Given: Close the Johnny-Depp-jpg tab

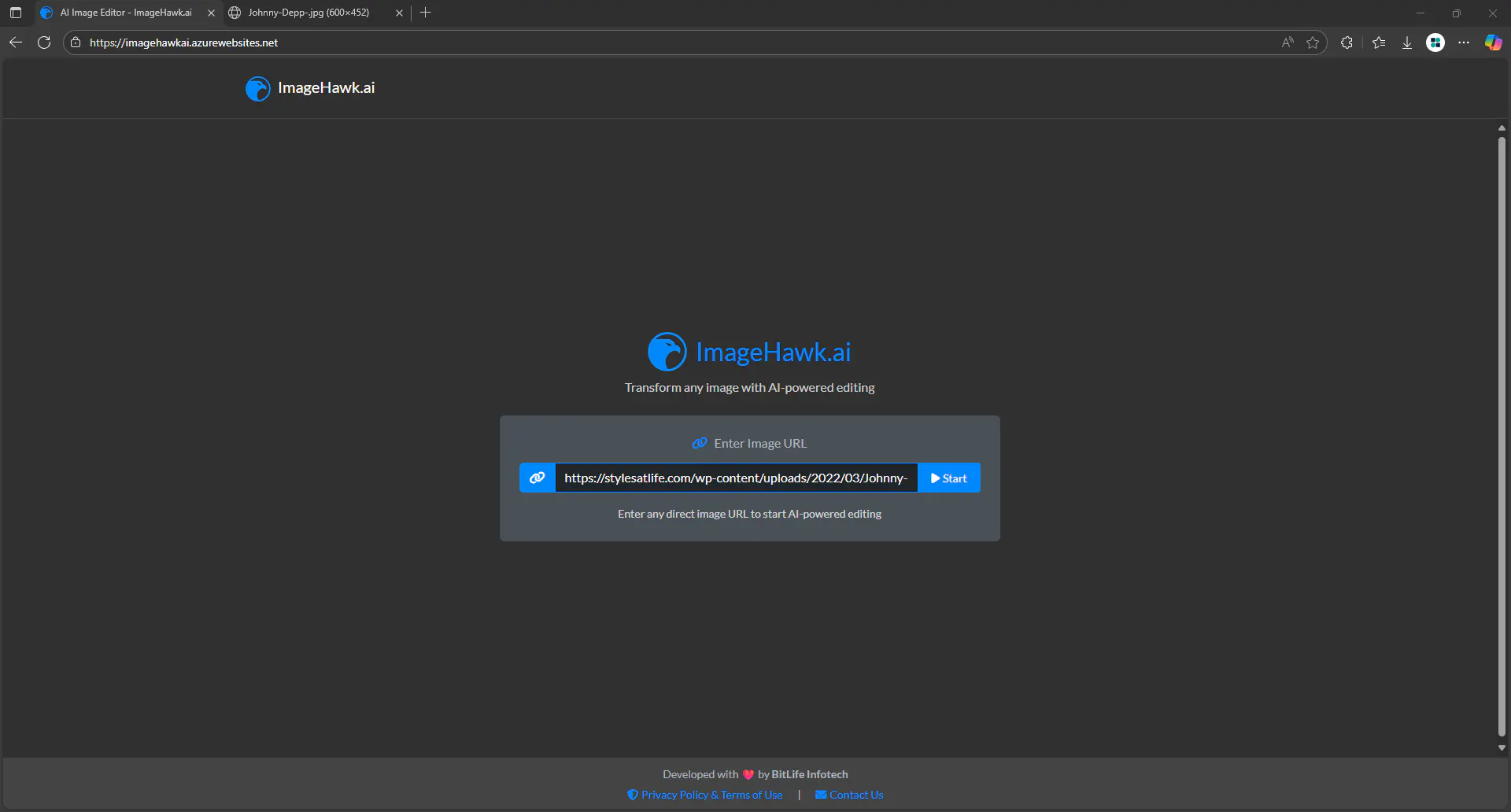Looking at the screenshot, I should point(399,13).
